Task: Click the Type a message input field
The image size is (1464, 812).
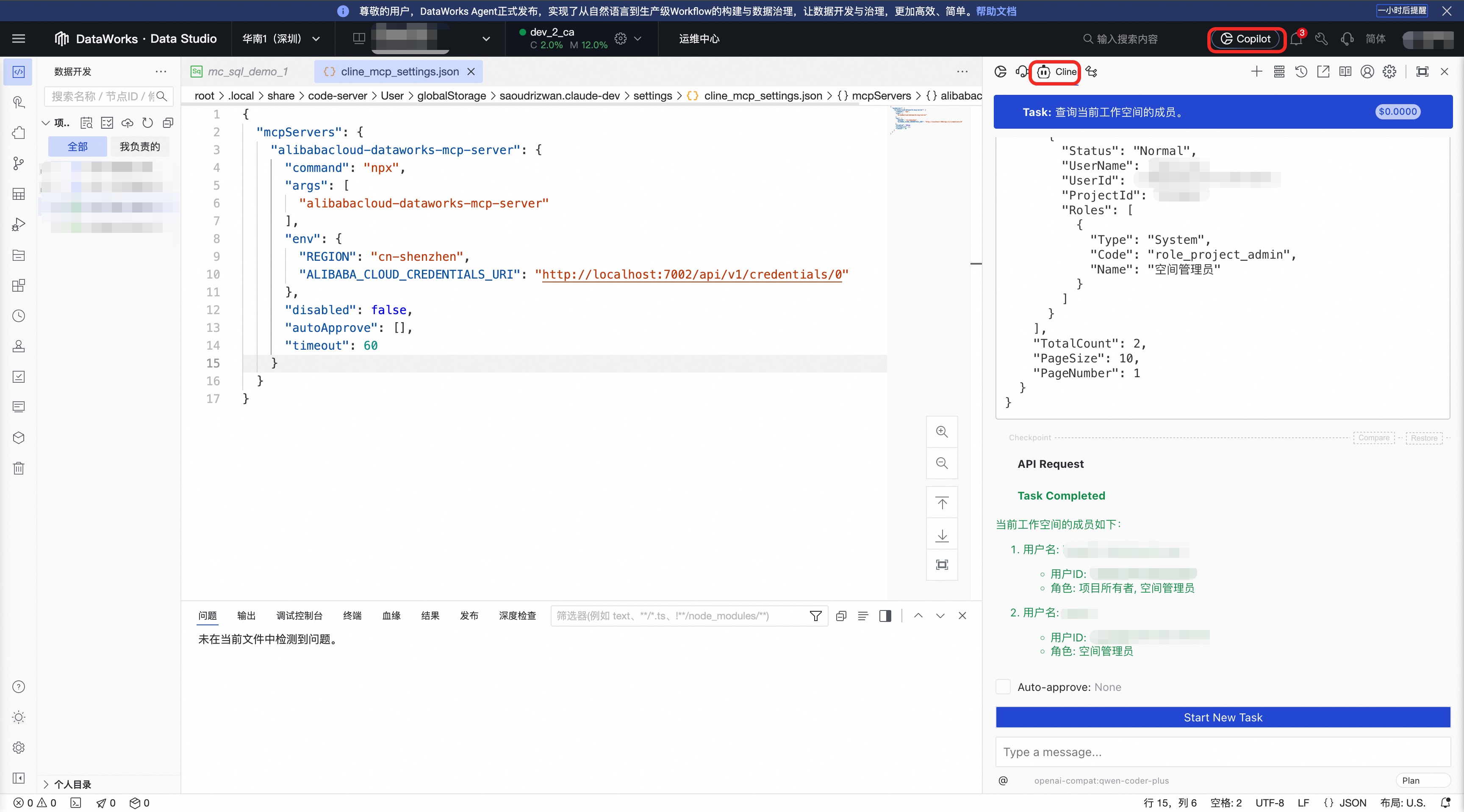Action: point(1223,752)
